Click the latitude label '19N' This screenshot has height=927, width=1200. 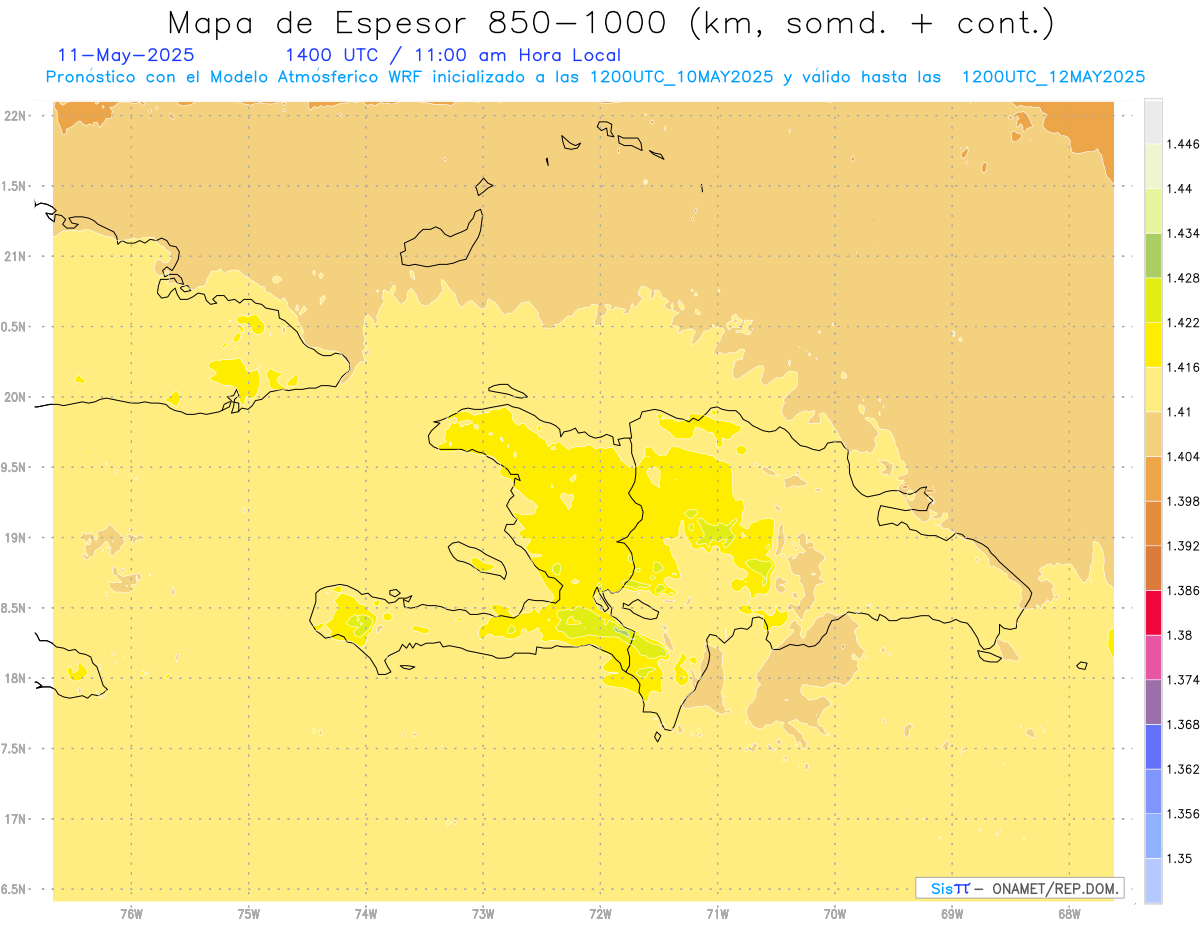(16, 538)
